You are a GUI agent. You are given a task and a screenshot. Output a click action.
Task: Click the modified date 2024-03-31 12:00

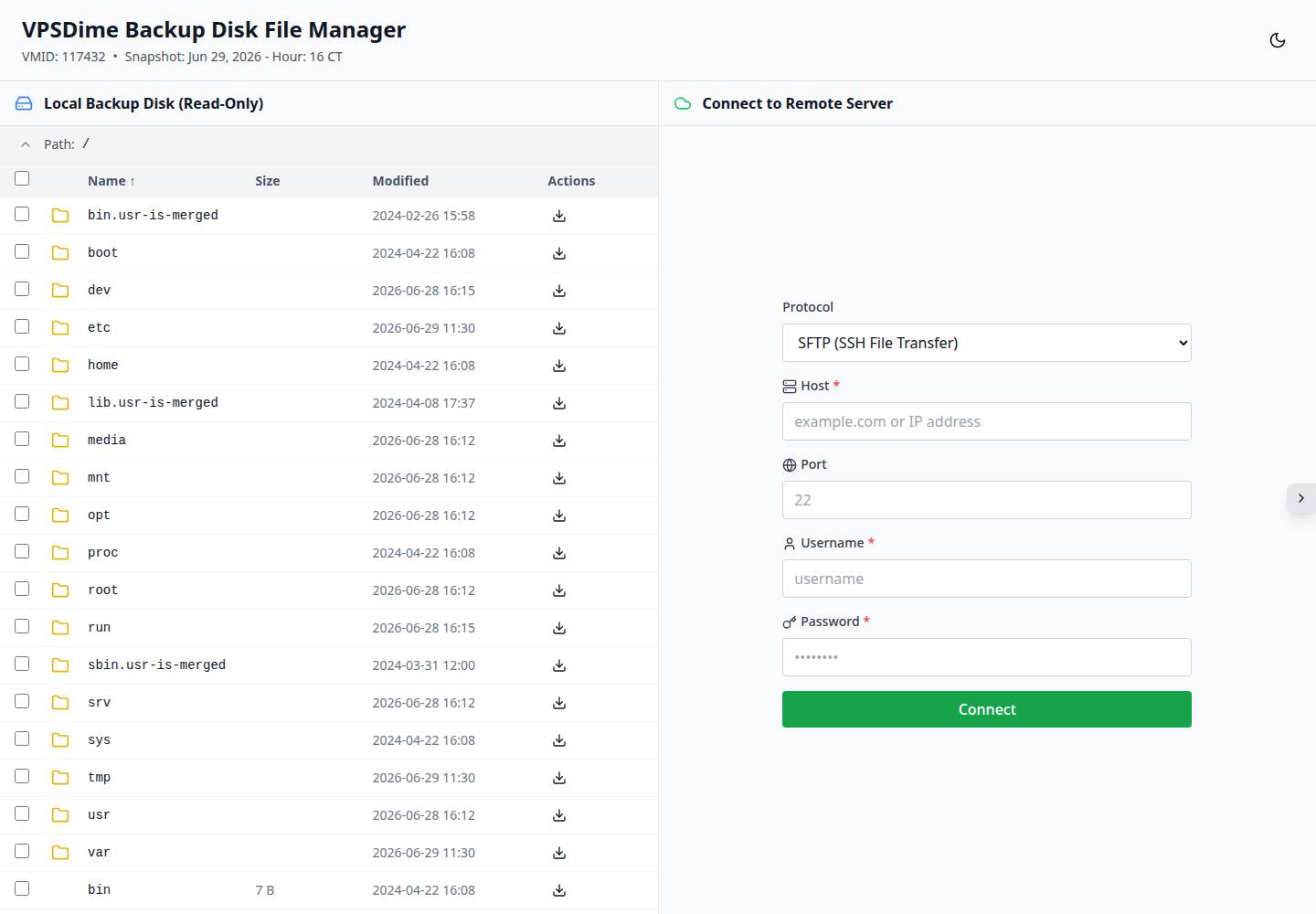pyautogui.click(x=423, y=665)
